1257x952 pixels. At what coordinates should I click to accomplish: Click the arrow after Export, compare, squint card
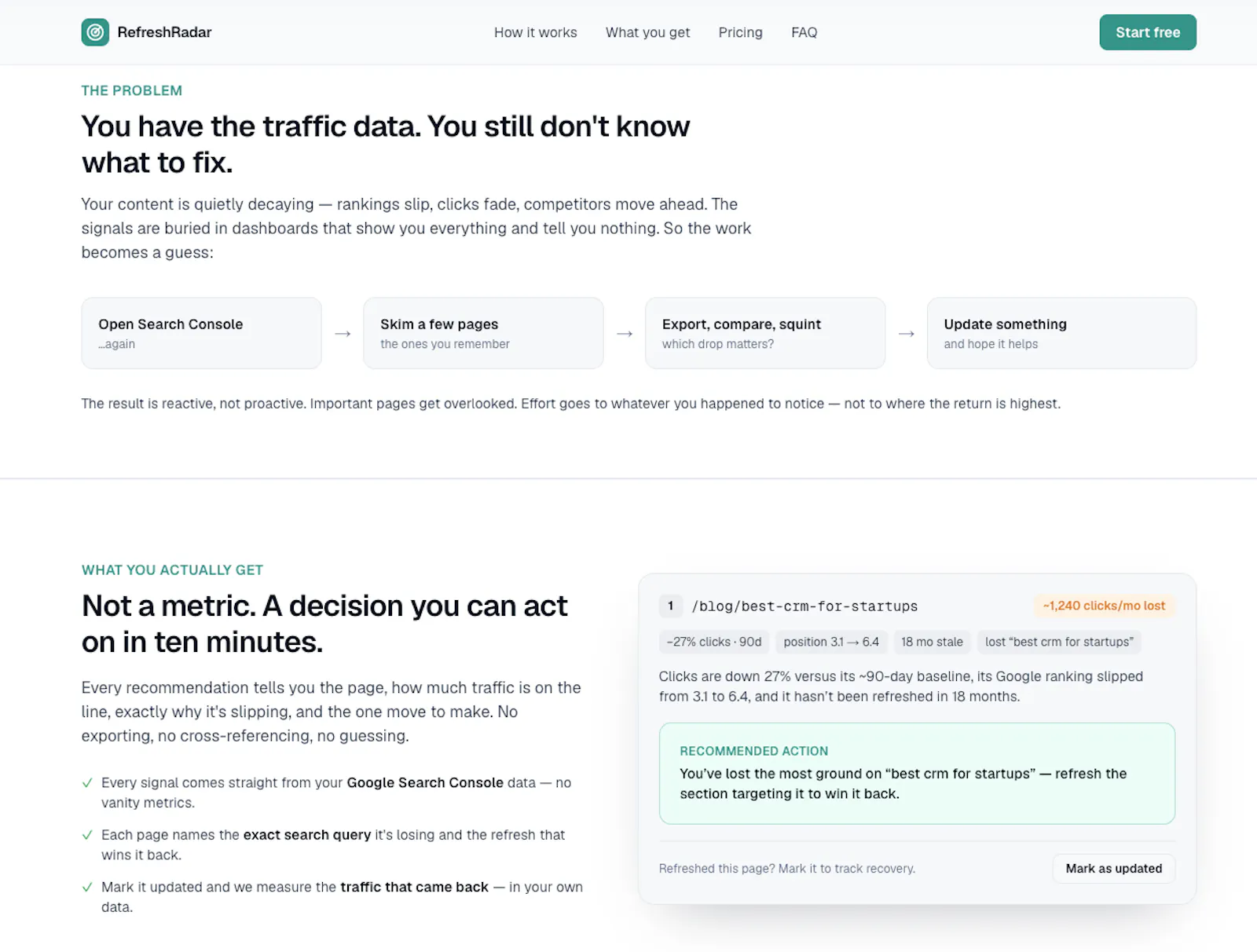(x=907, y=334)
